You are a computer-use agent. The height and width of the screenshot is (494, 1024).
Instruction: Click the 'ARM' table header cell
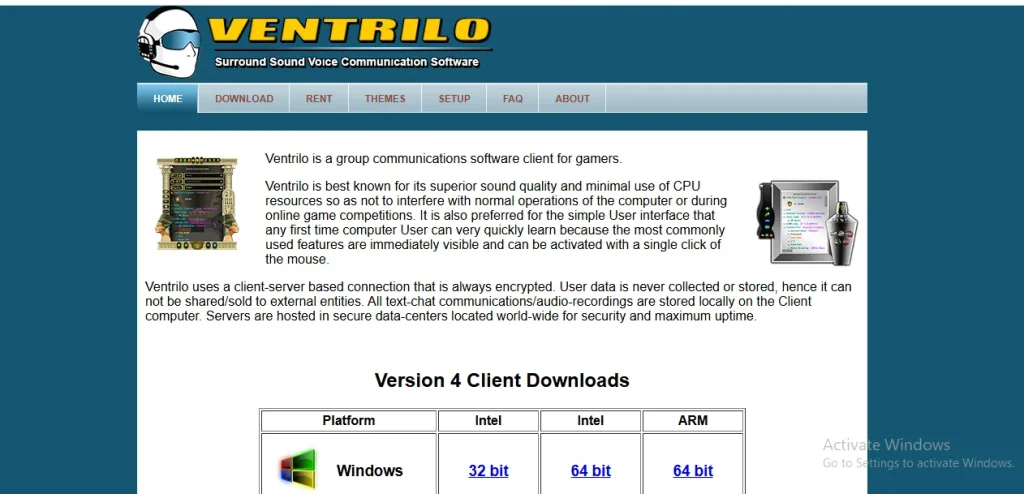693,420
